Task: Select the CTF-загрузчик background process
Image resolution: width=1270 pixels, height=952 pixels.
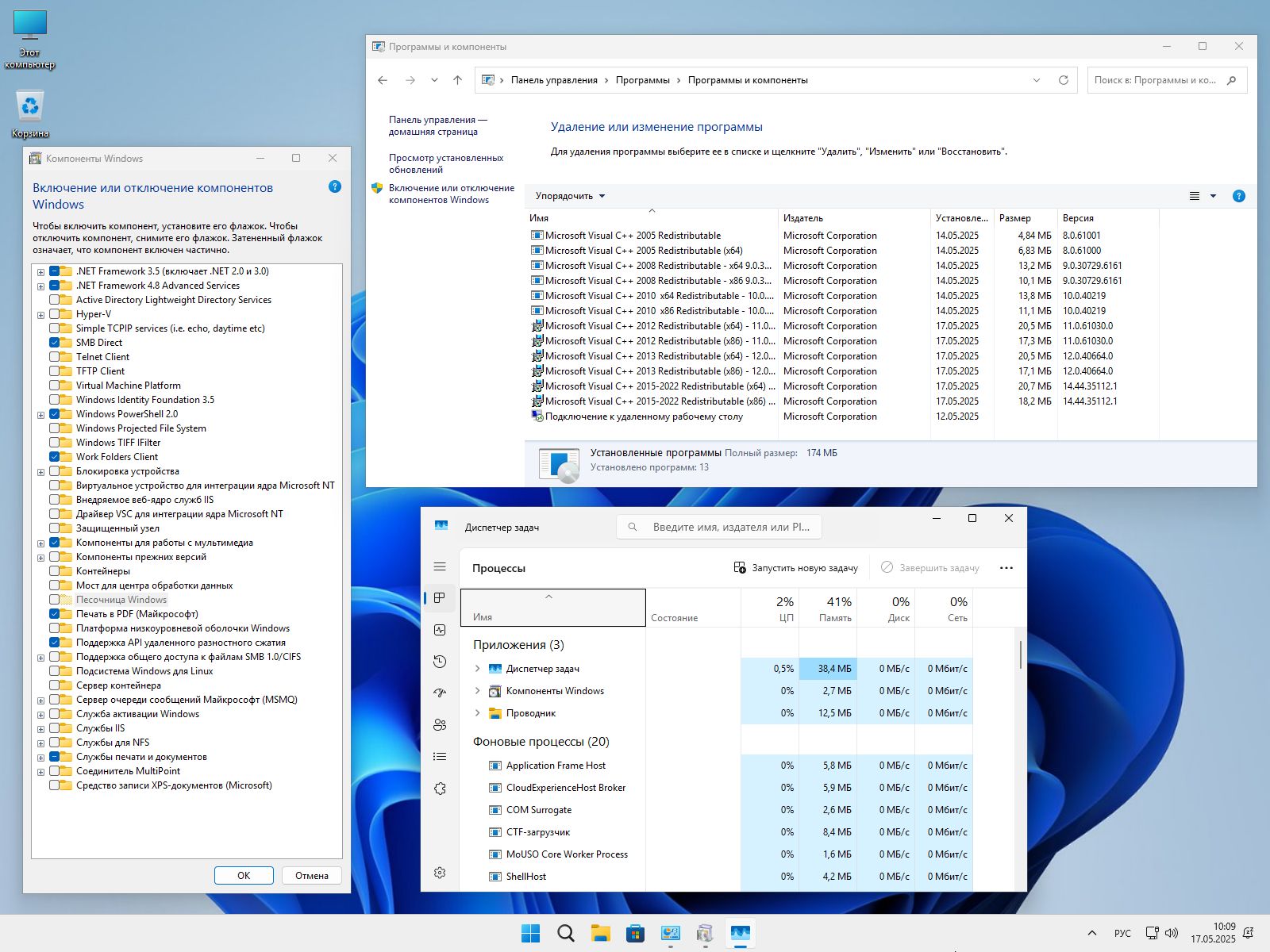Action: [718, 832]
